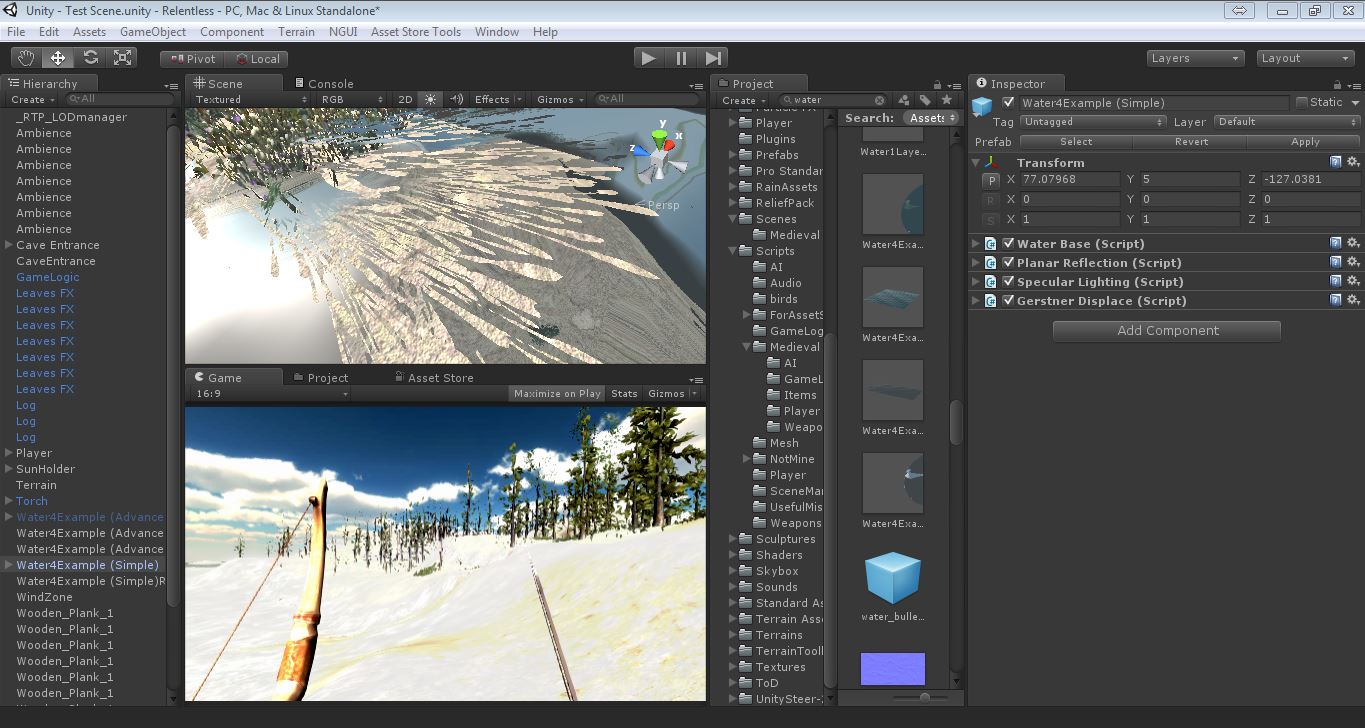This screenshot has width=1365, height=728.
Task: Open Transform component gear menu
Action: pyautogui.click(x=1353, y=162)
